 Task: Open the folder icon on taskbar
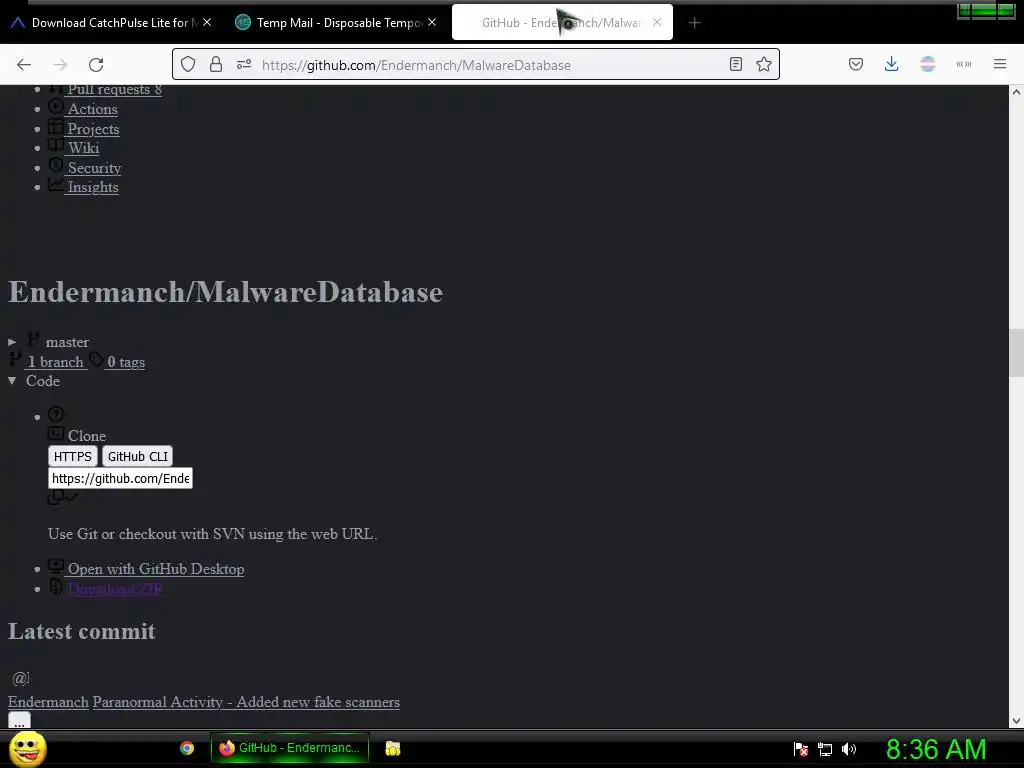click(x=392, y=748)
